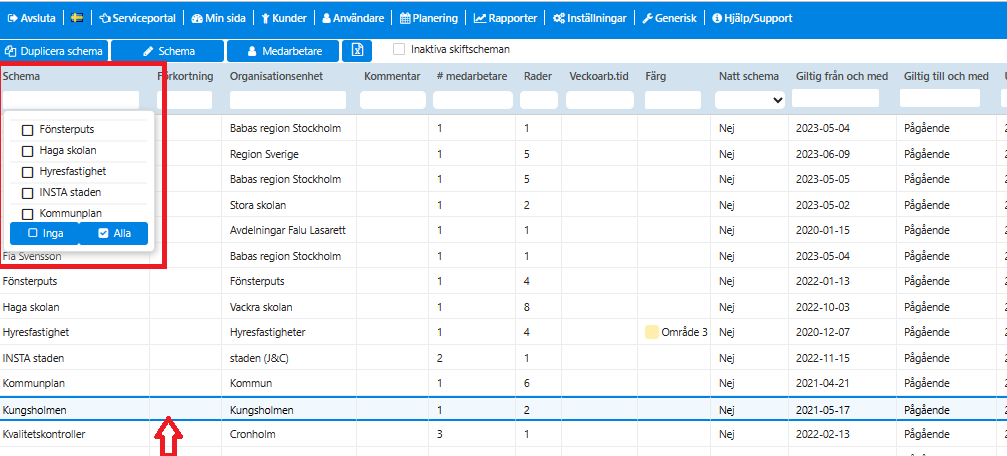
Task: Click the staden (J&C) organisation cell
Action: 259,358
